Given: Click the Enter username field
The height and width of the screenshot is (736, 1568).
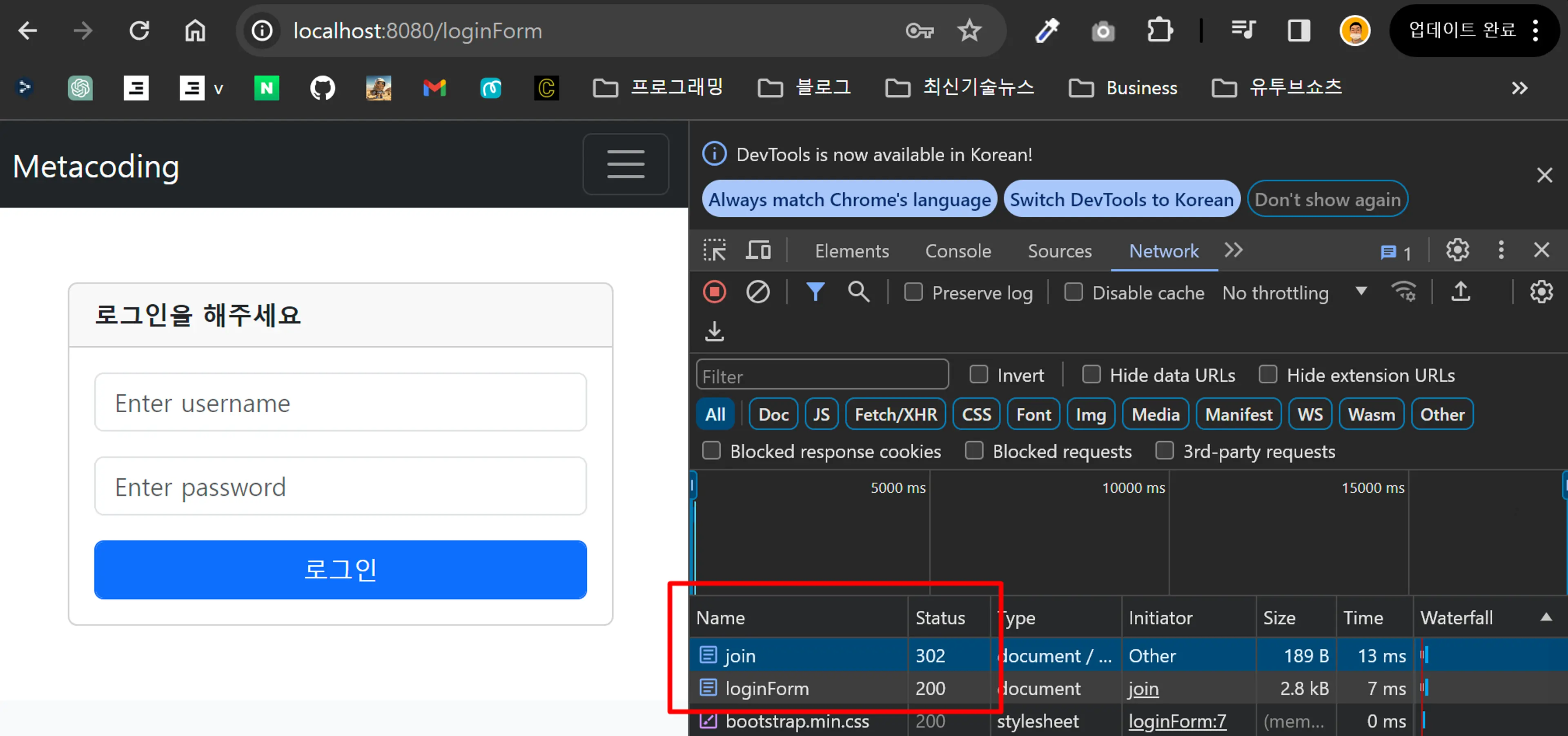Looking at the screenshot, I should (340, 402).
